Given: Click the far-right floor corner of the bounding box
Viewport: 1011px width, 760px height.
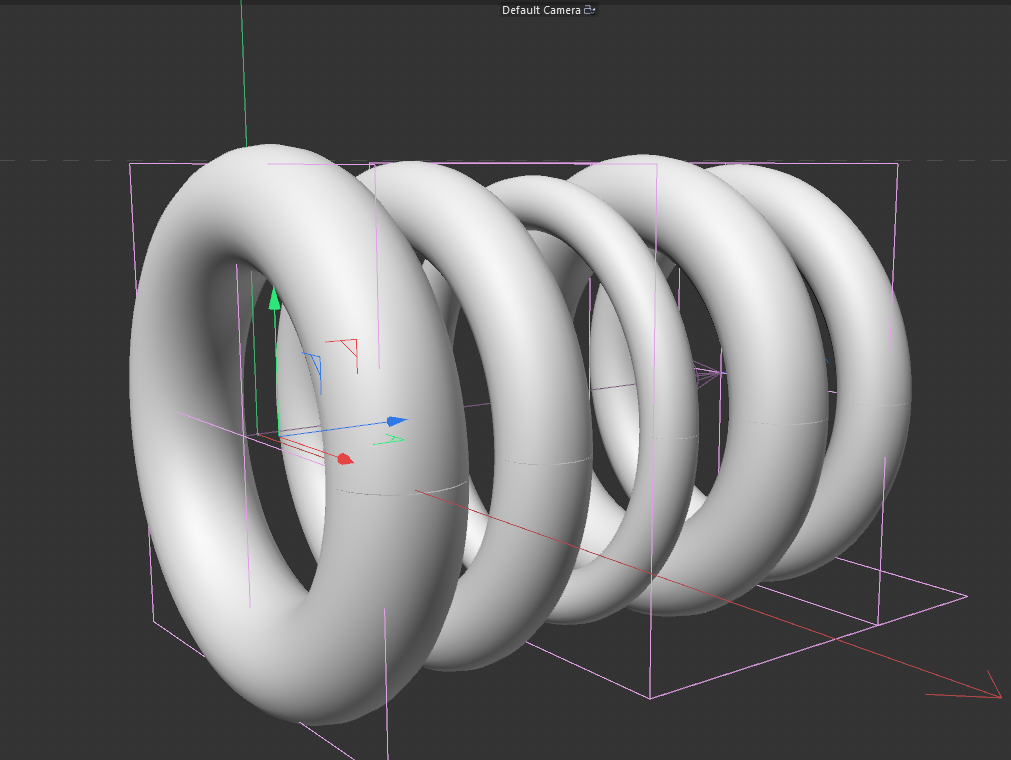Looking at the screenshot, I should tap(967, 596).
